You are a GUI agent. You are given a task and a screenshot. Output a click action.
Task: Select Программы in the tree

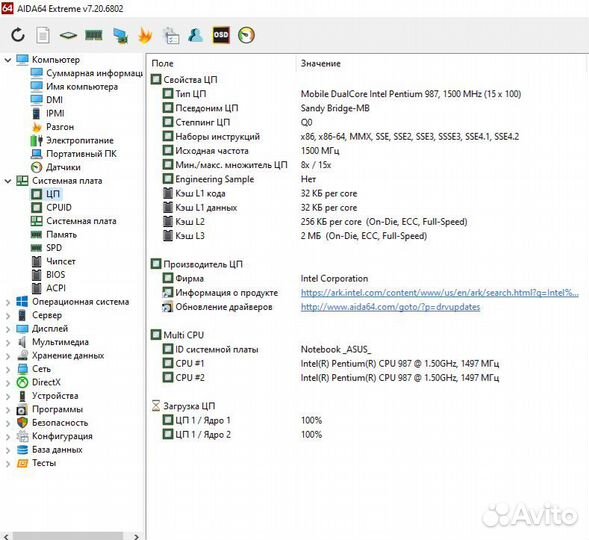coord(50,410)
